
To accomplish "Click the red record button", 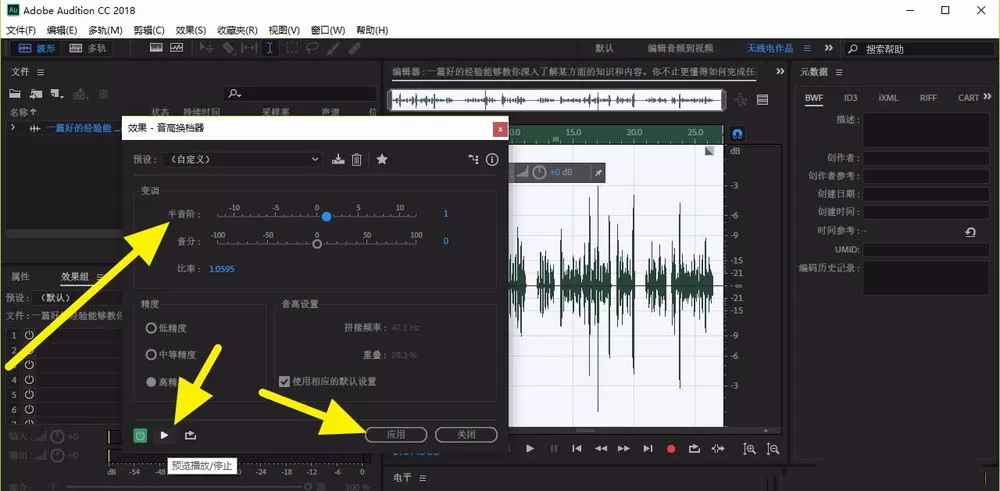I will (671, 449).
